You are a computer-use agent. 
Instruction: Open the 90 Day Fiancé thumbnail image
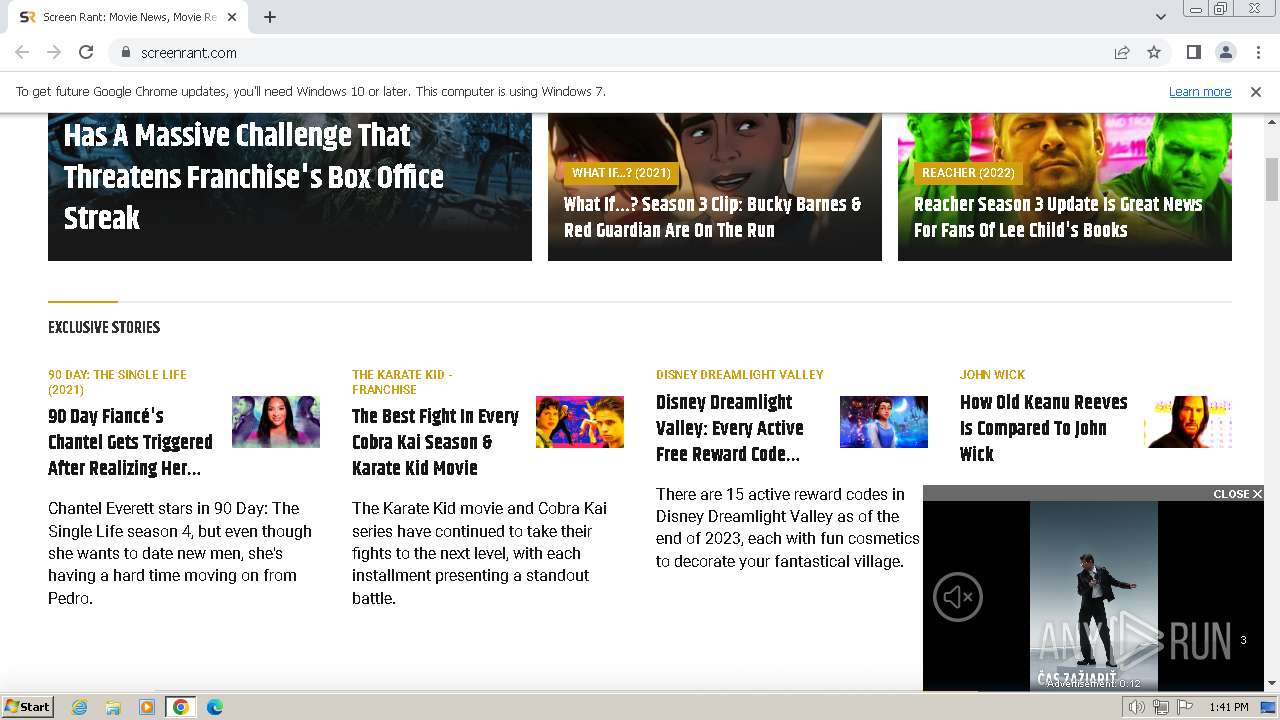276,422
